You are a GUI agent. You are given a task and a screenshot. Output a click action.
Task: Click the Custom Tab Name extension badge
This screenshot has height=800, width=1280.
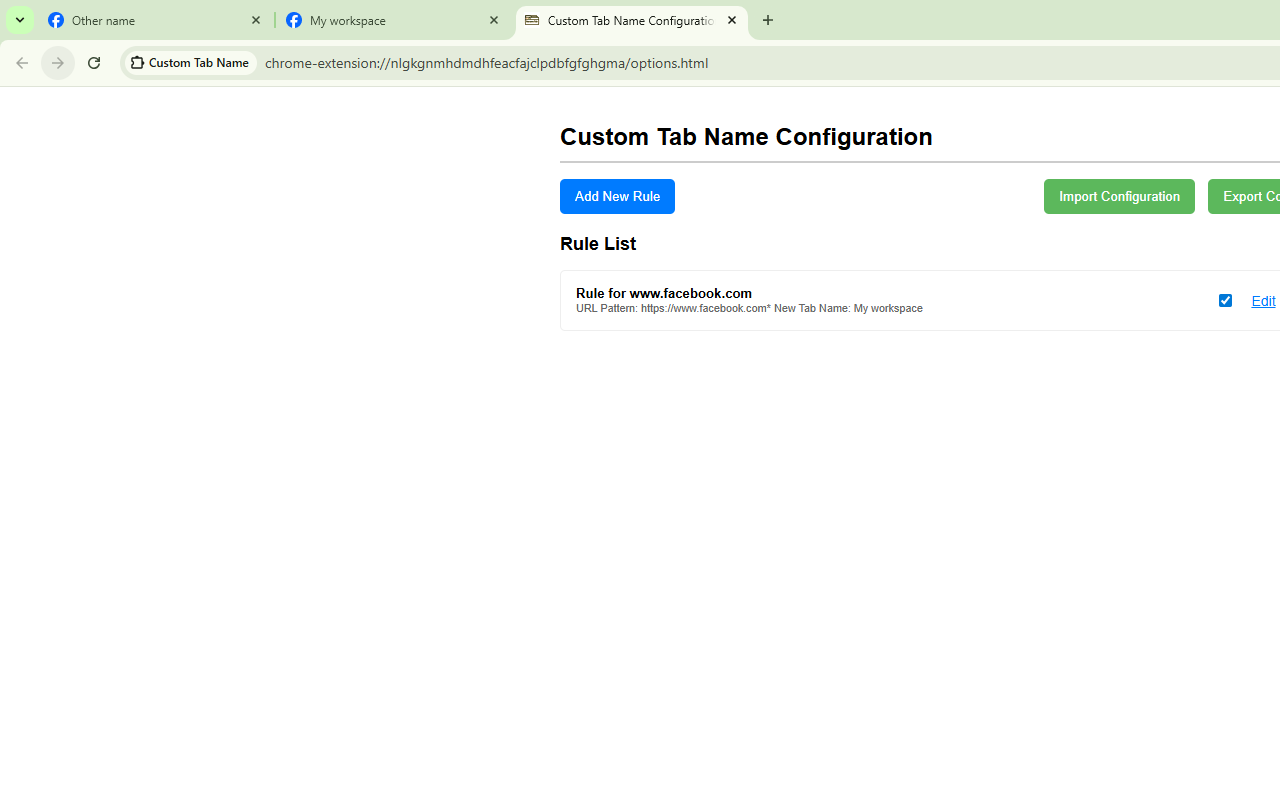(x=190, y=62)
